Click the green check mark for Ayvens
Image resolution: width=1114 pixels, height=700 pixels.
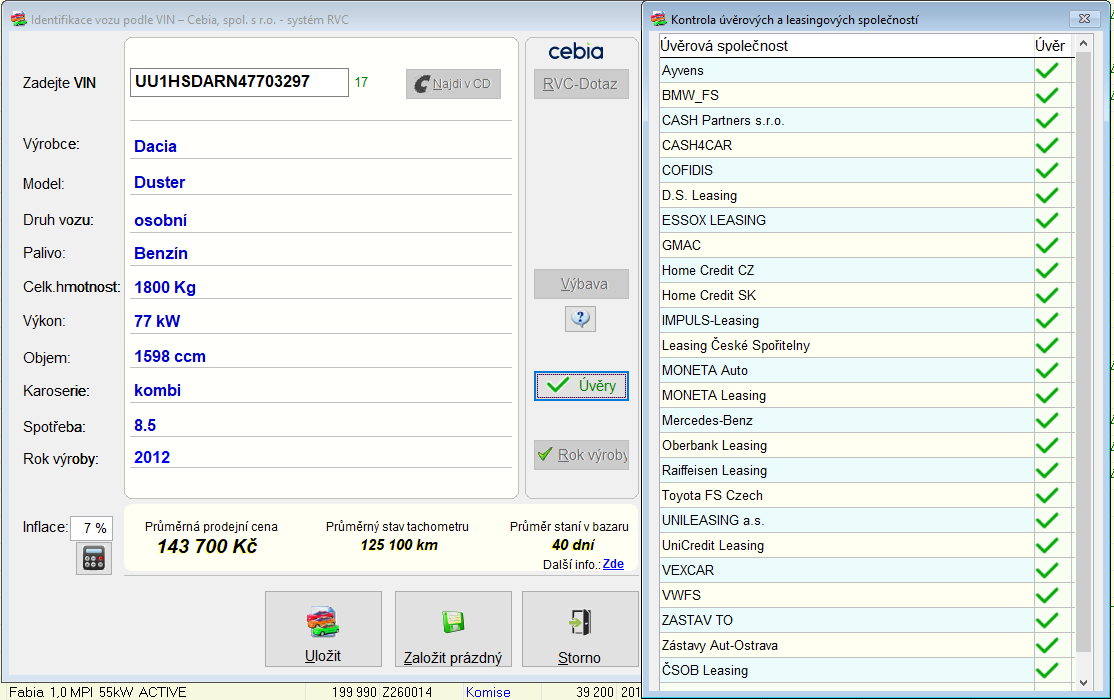coord(1047,70)
